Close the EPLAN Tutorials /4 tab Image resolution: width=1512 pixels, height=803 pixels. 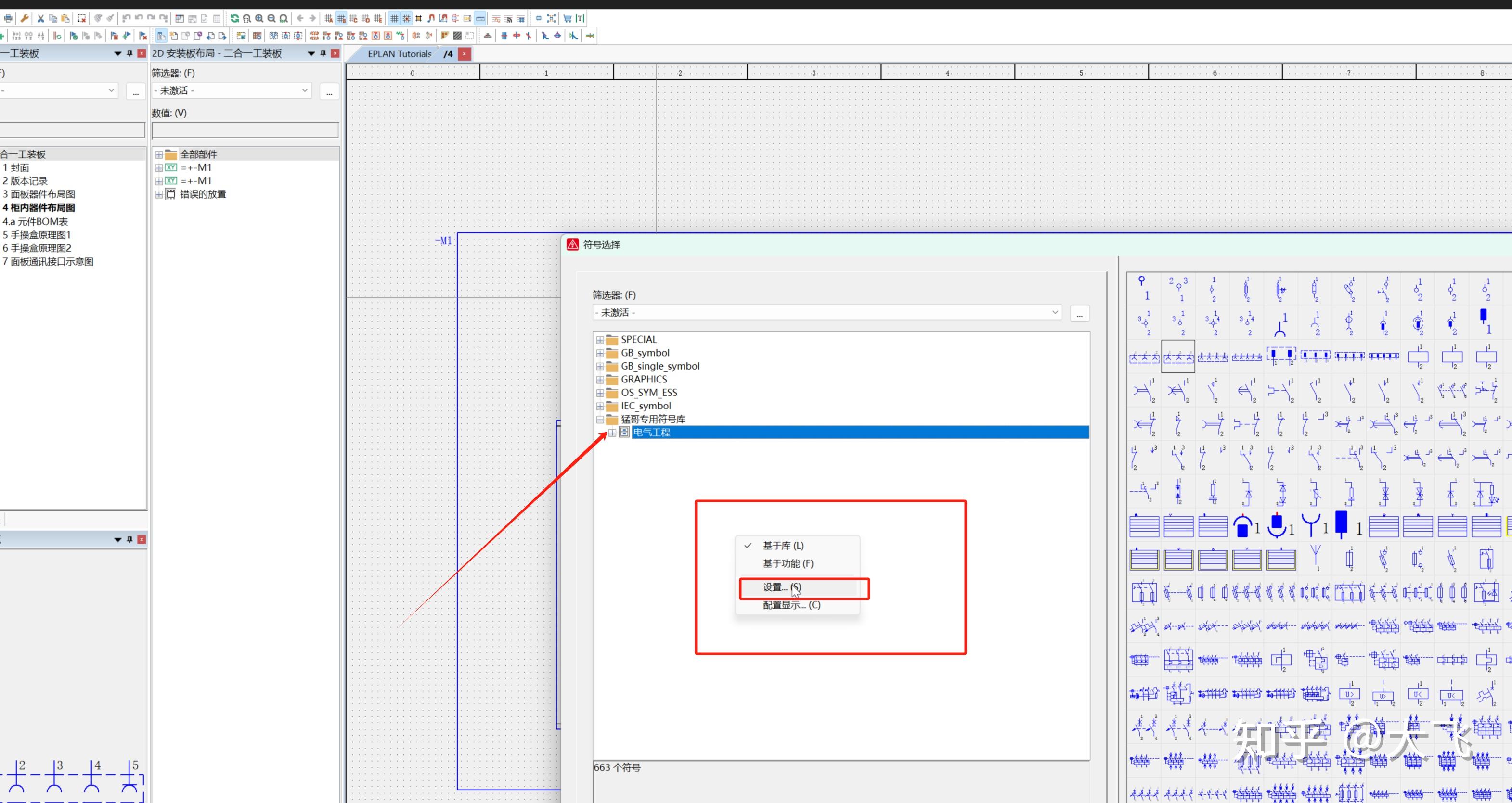pyautogui.click(x=464, y=54)
